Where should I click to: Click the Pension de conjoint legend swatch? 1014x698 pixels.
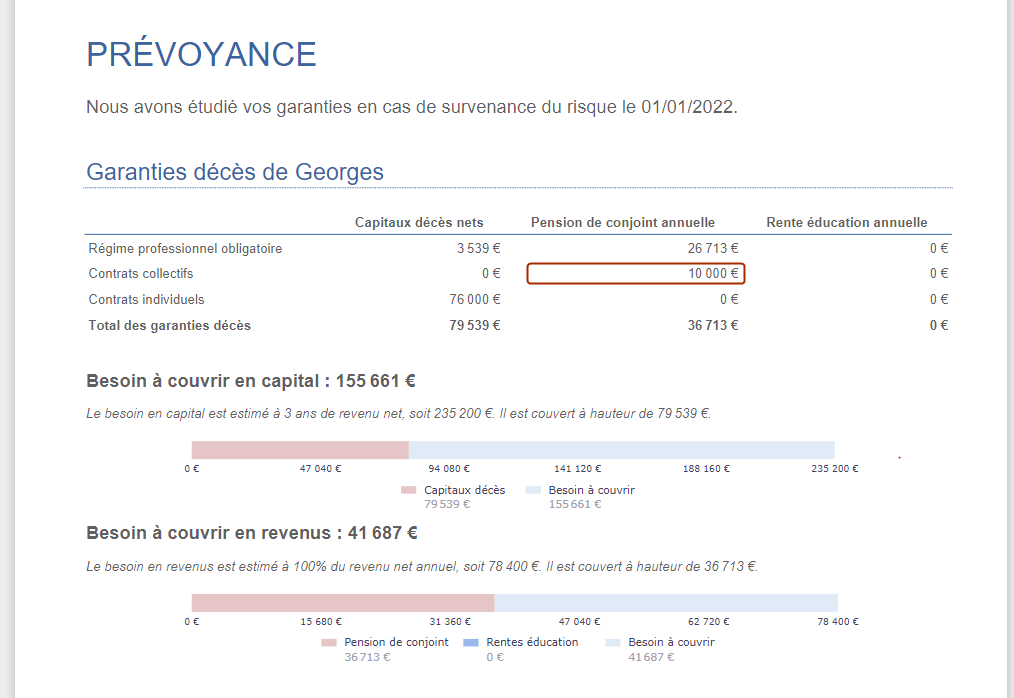329,642
